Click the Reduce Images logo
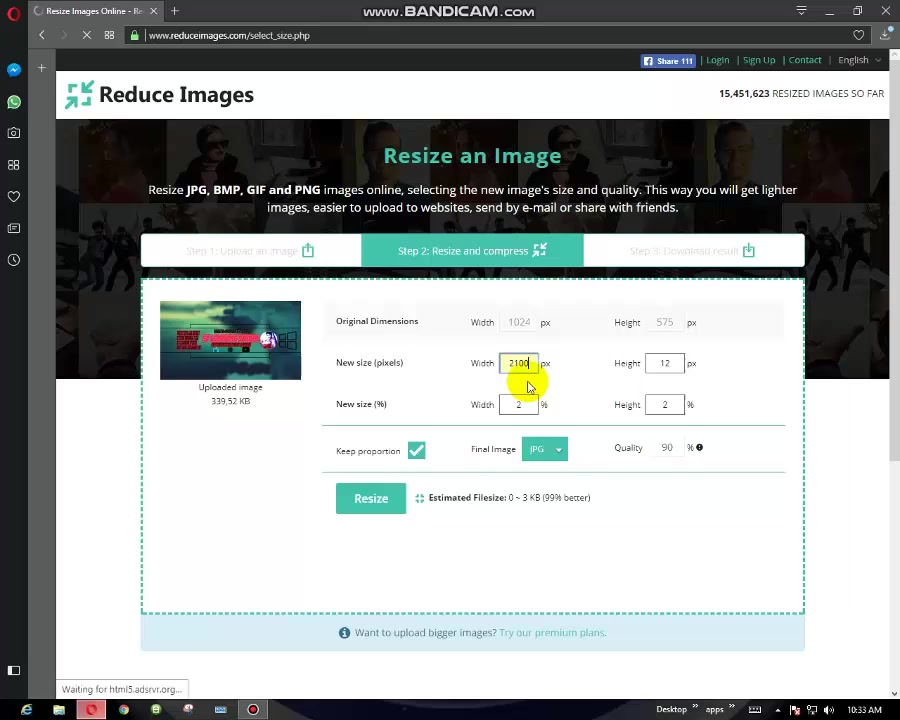This screenshot has height=720, width=900. click(x=159, y=95)
